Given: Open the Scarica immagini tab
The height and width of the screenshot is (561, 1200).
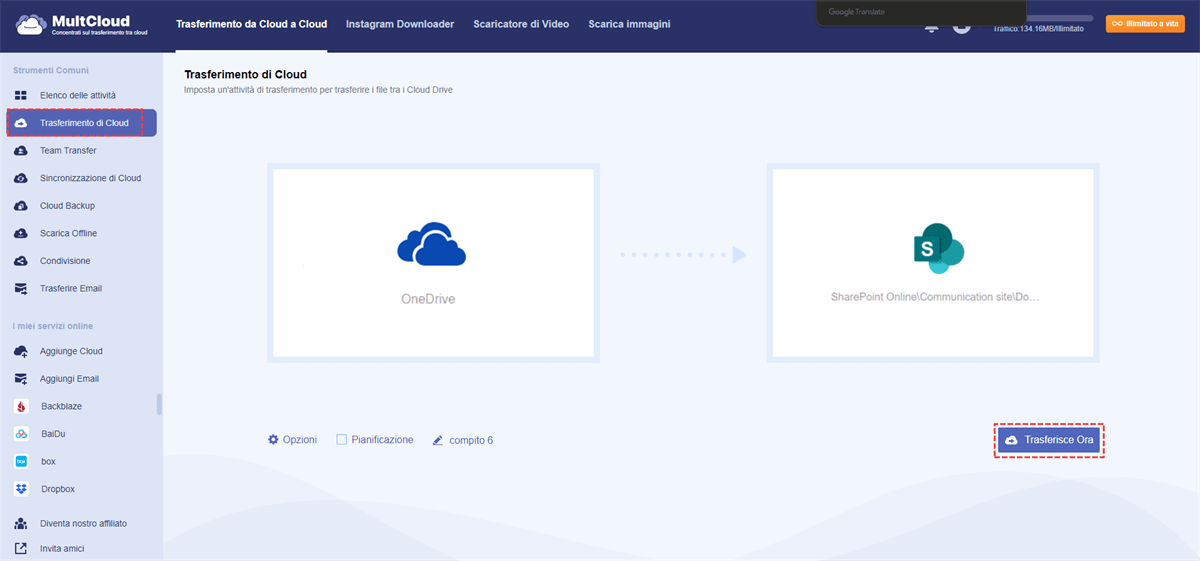Looking at the screenshot, I should click(x=629, y=24).
